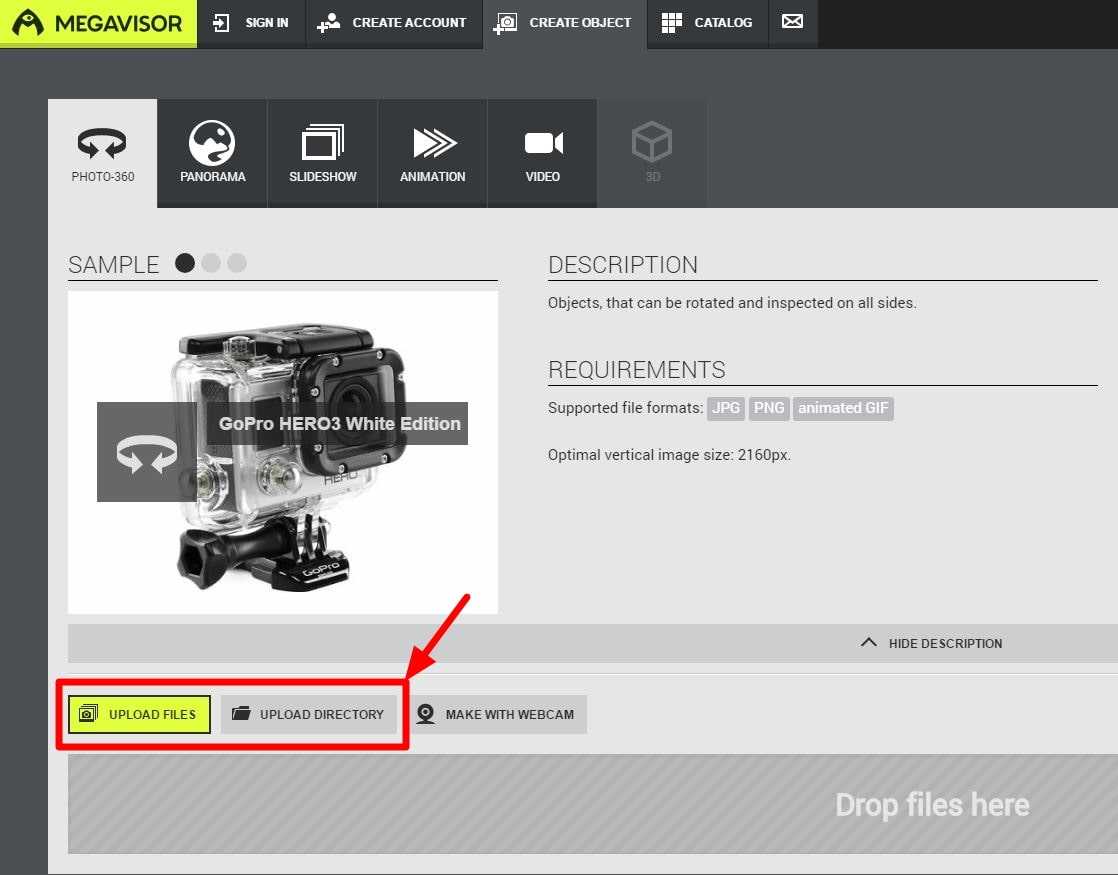Click the rotate icon on sample image

[147, 455]
